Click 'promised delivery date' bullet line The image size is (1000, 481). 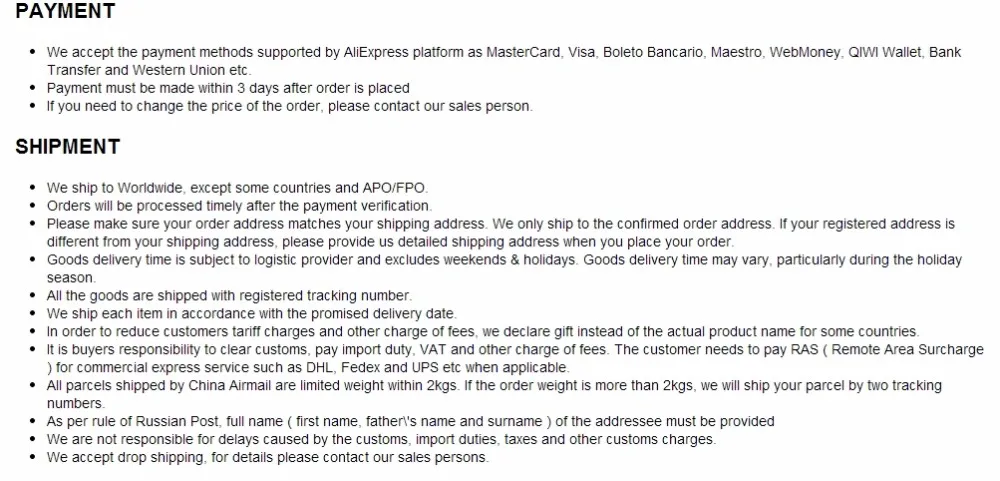[x=252, y=314]
